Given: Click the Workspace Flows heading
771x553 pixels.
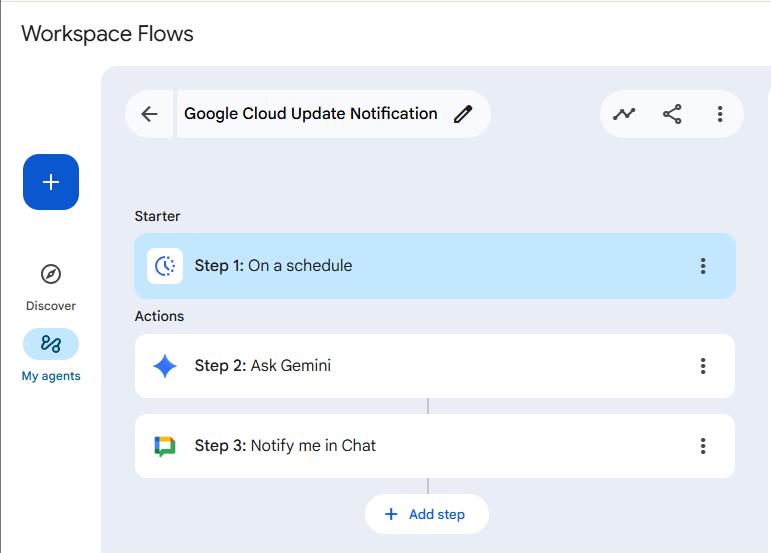Looking at the screenshot, I should click(107, 34).
